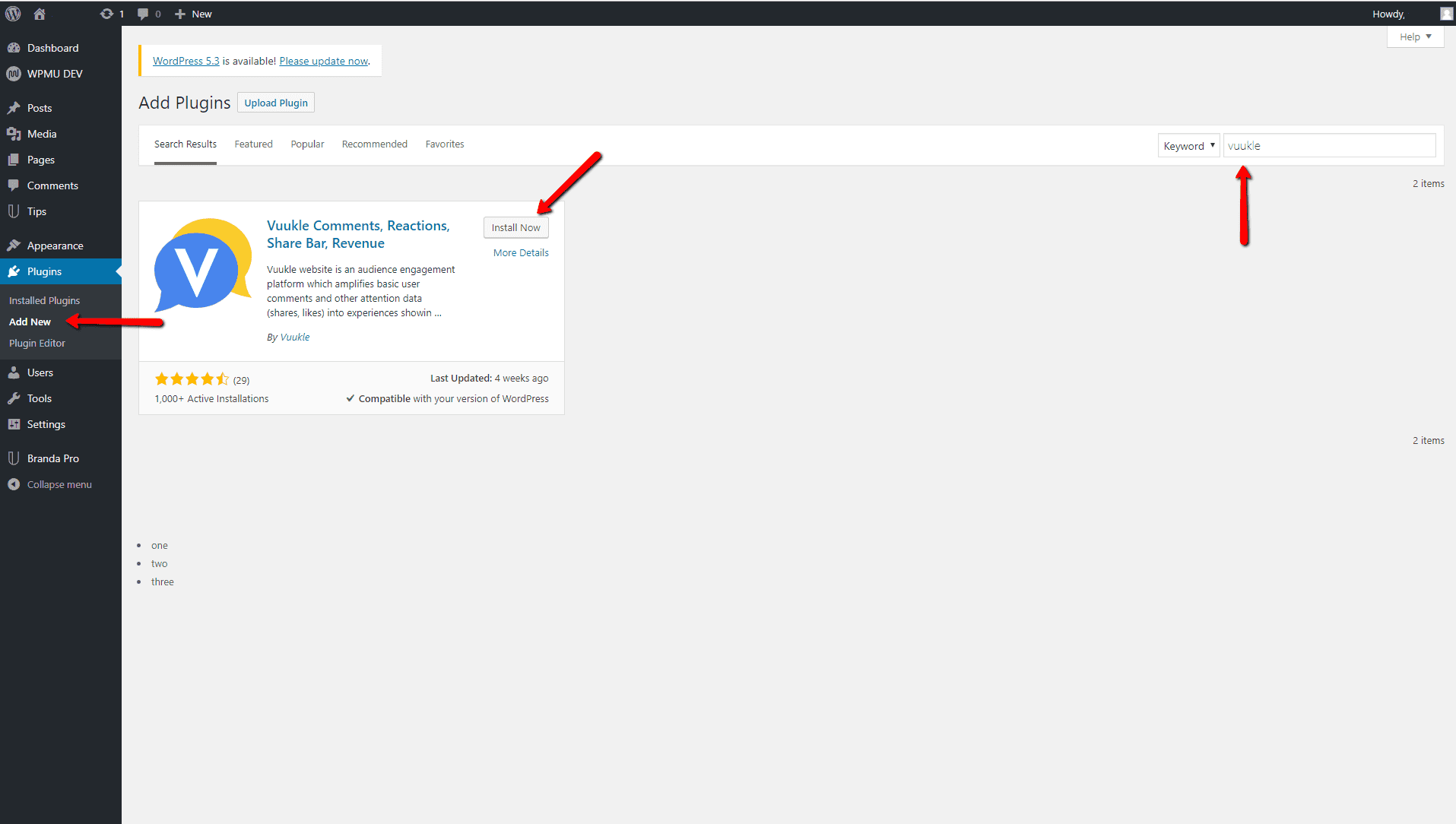This screenshot has height=824, width=1456.
Task: Click the Vuukle plugin logo thumbnail
Action: [x=203, y=265]
